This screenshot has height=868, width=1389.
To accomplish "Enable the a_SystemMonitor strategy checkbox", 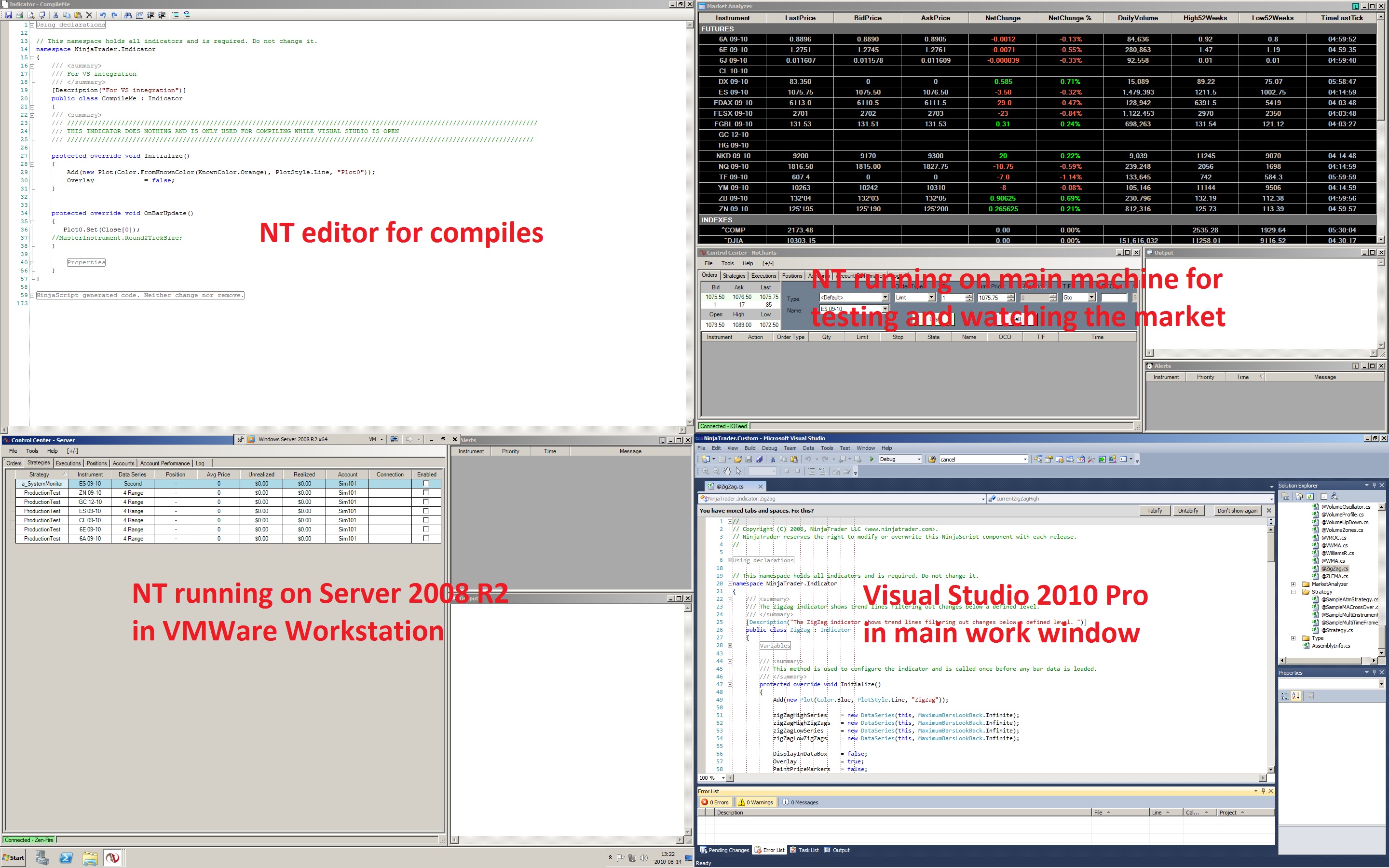I will pyautogui.click(x=426, y=483).
